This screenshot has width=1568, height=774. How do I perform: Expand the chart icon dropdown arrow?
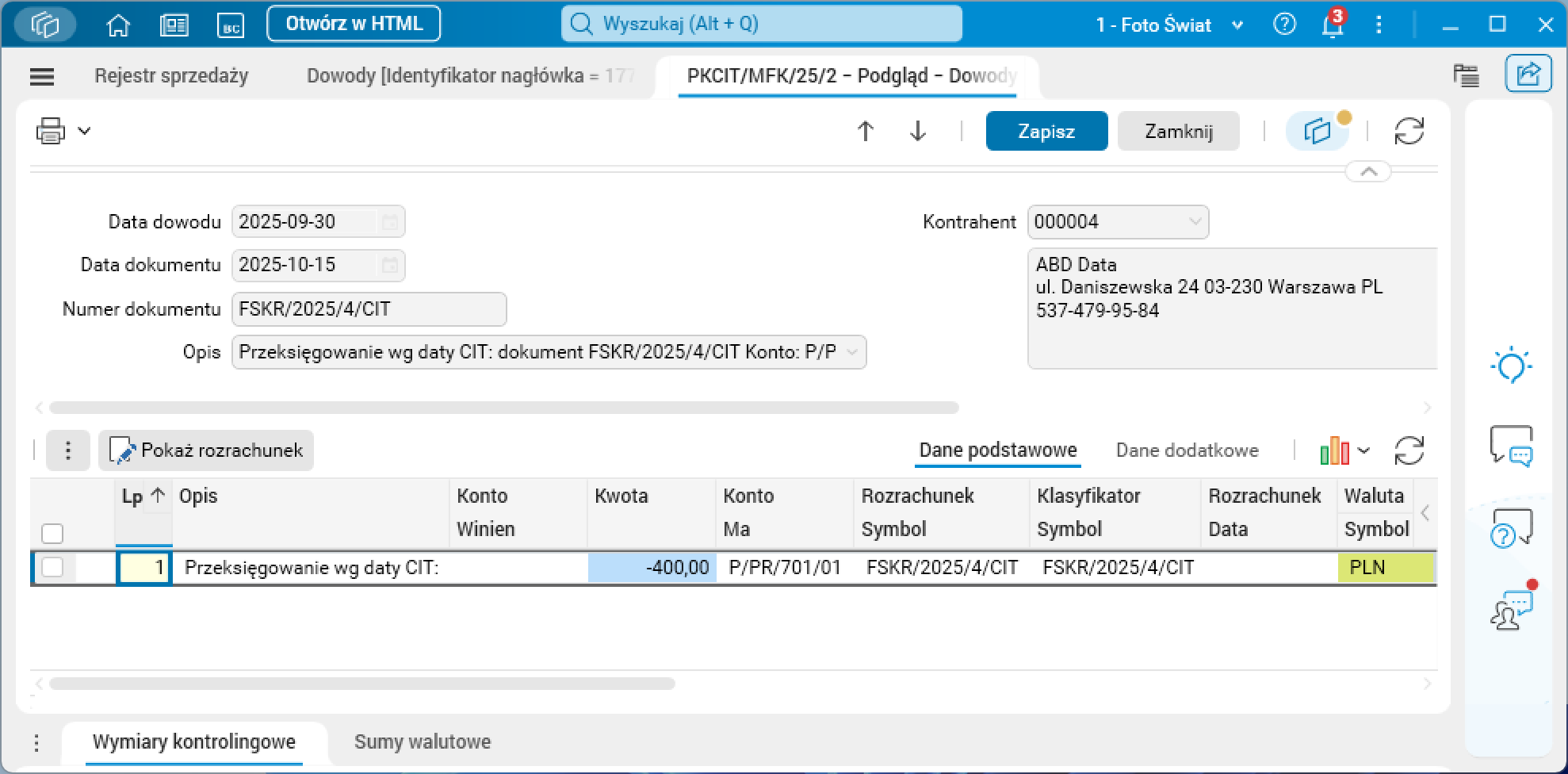click(x=1363, y=450)
